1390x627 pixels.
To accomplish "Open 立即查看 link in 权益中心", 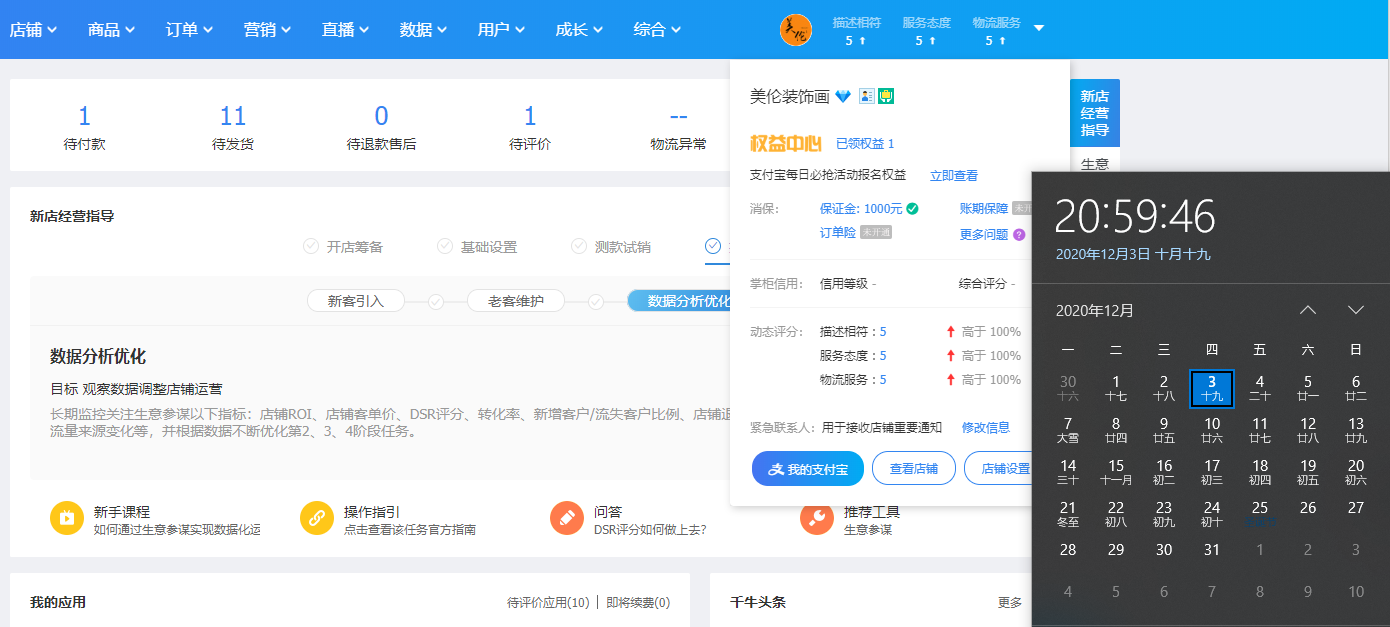I will pyautogui.click(x=954, y=175).
